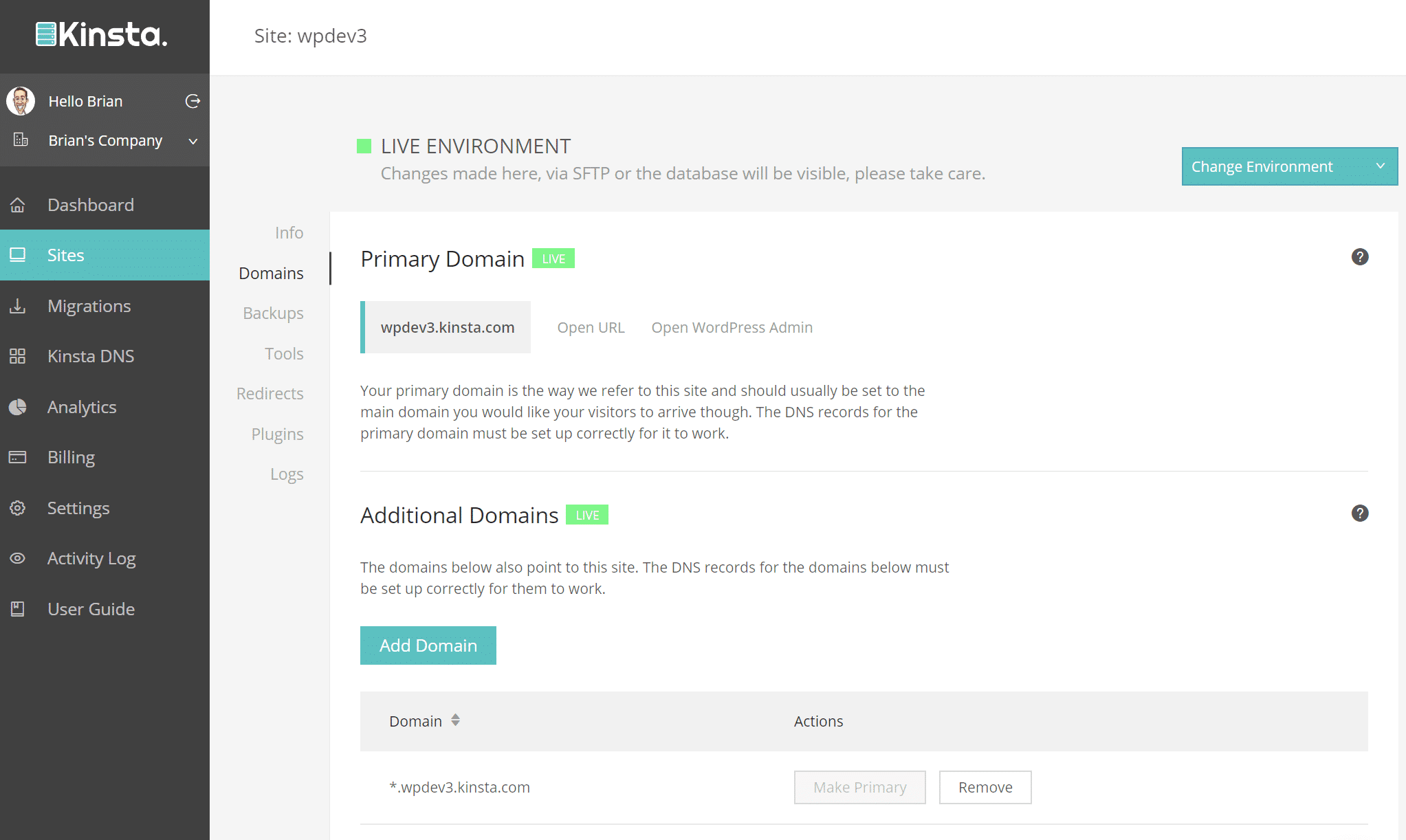Click the Hello Brian greeting
Image resolution: width=1406 pixels, height=840 pixels.
pyautogui.click(x=85, y=101)
